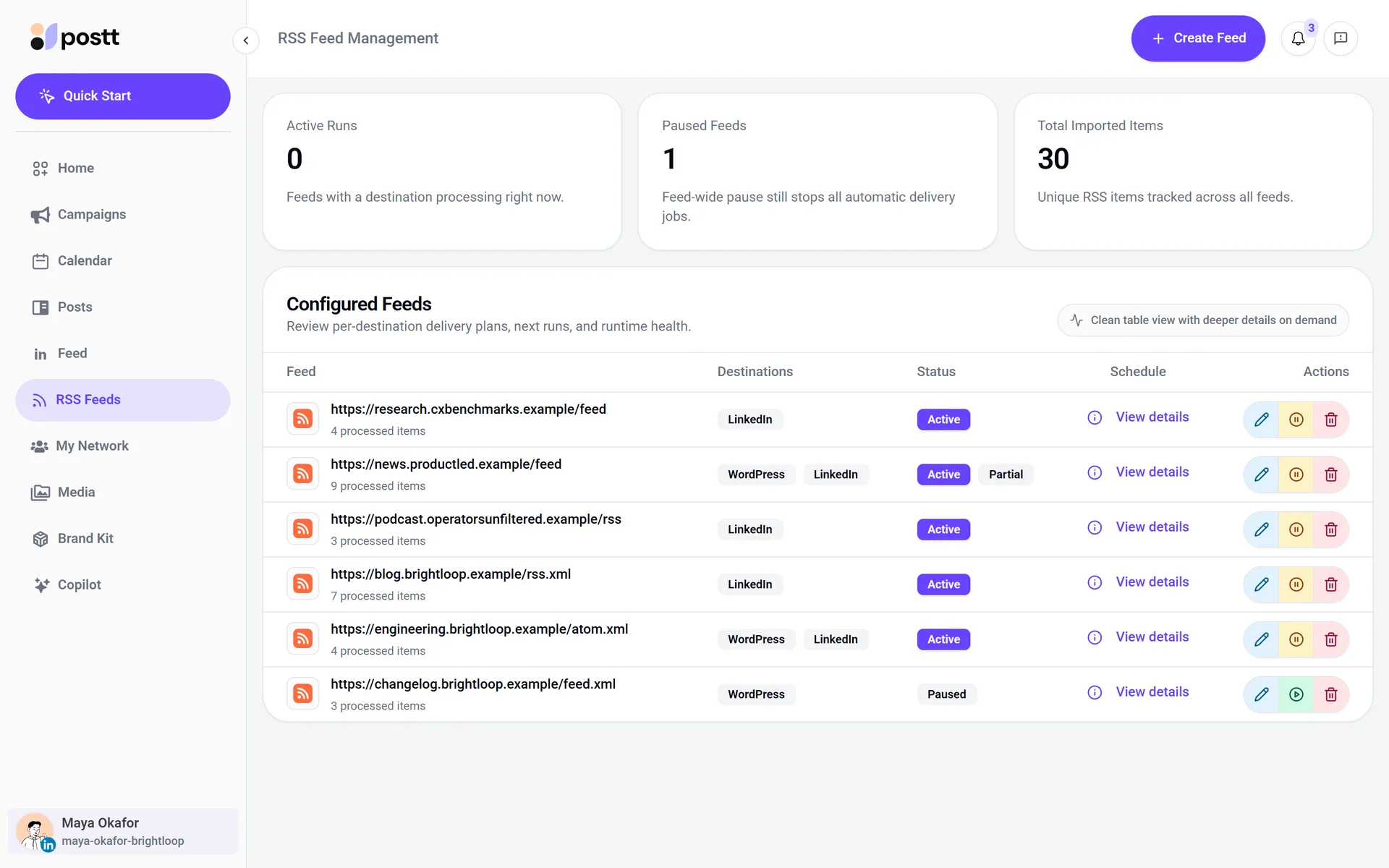The height and width of the screenshot is (868, 1389).
Task: Click the Partial status badge
Action: coord(1006,475)
